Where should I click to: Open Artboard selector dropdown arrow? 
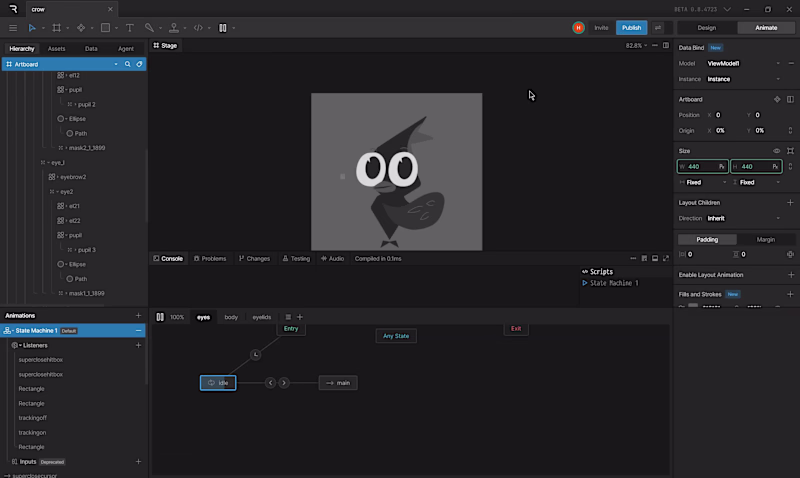(x=116, y=64)
